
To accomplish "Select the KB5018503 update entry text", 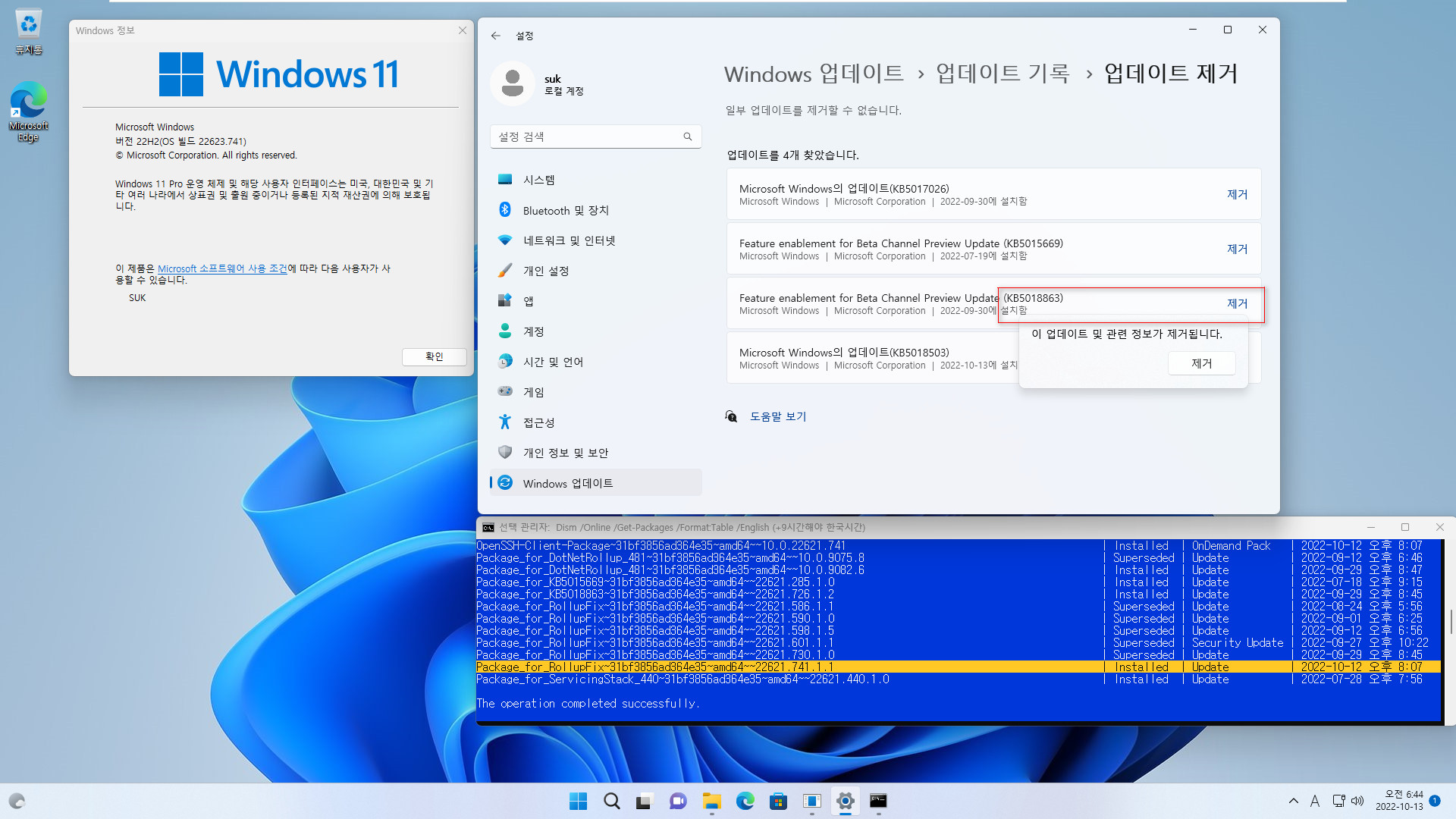I will (844, 353).
